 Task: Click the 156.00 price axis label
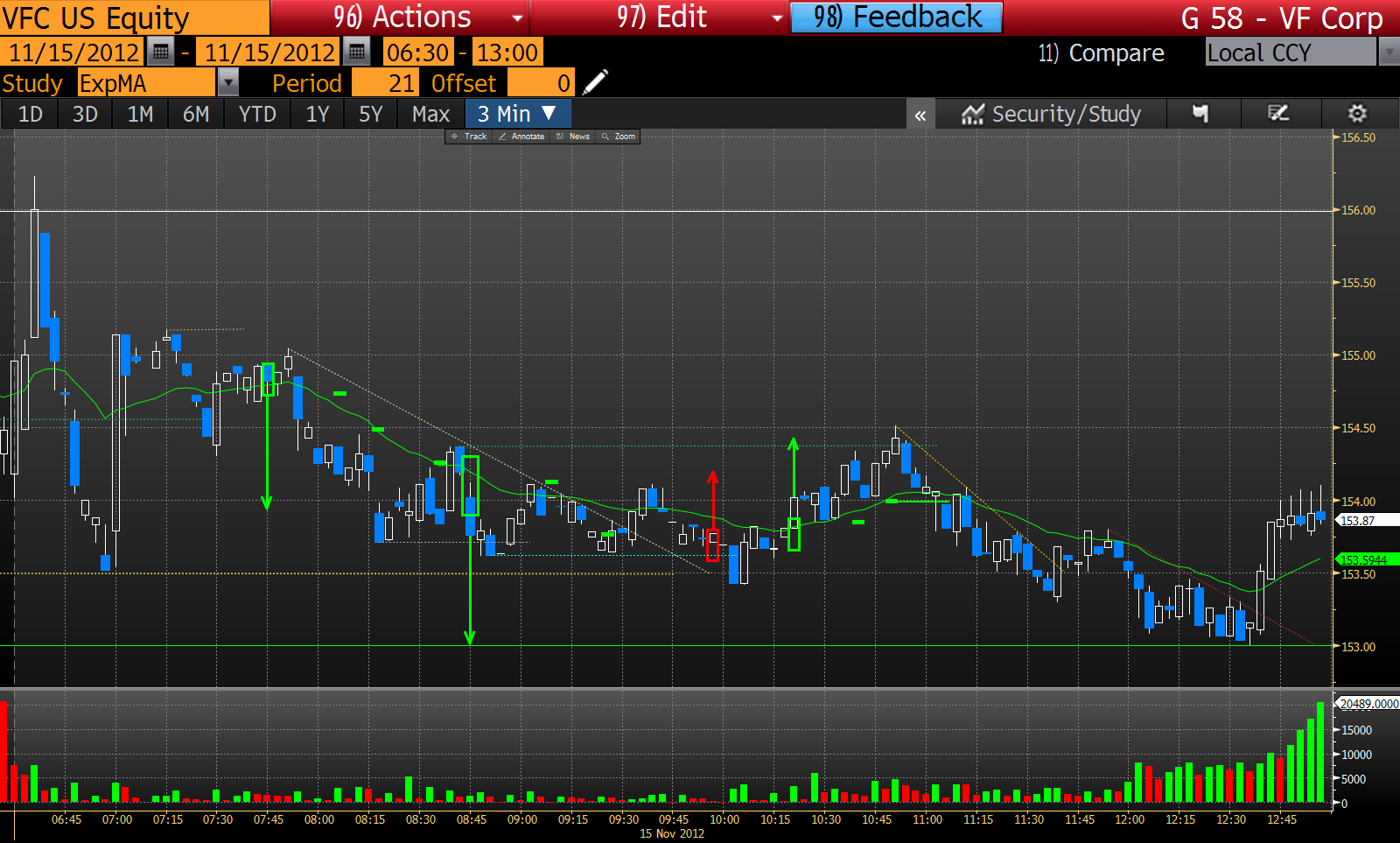click(1359, 210)
